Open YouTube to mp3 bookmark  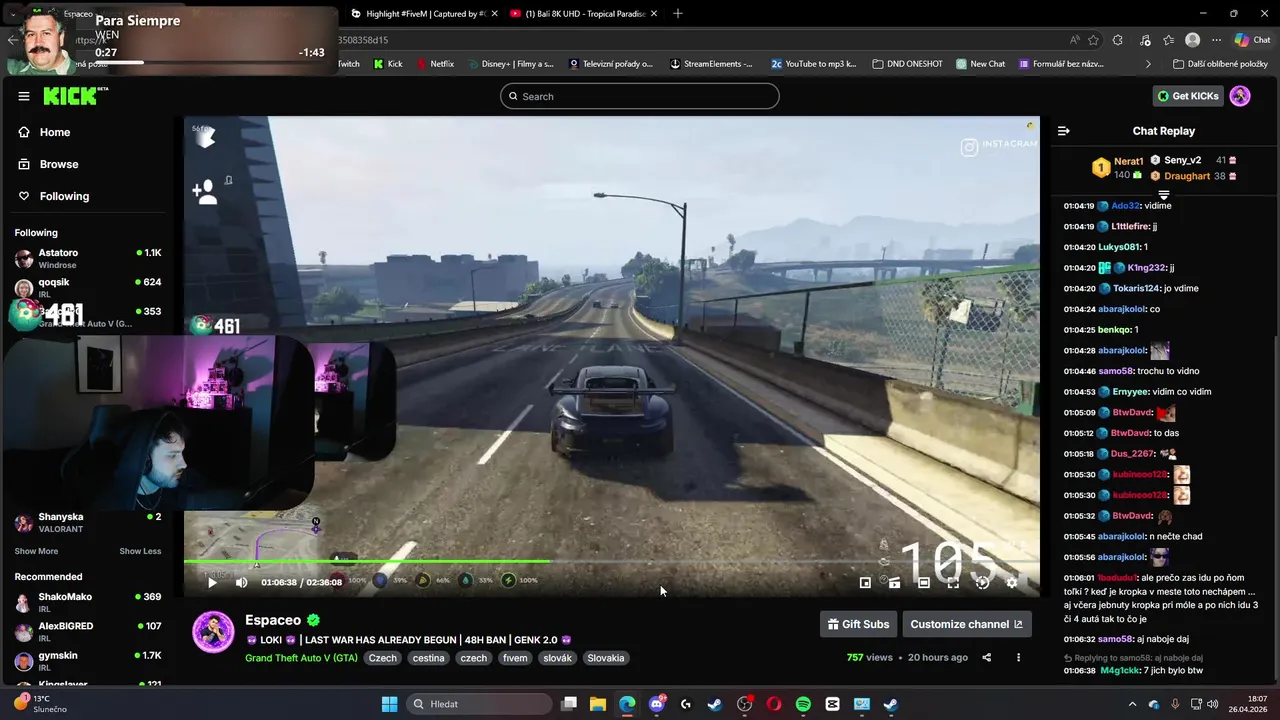[813, 64]
